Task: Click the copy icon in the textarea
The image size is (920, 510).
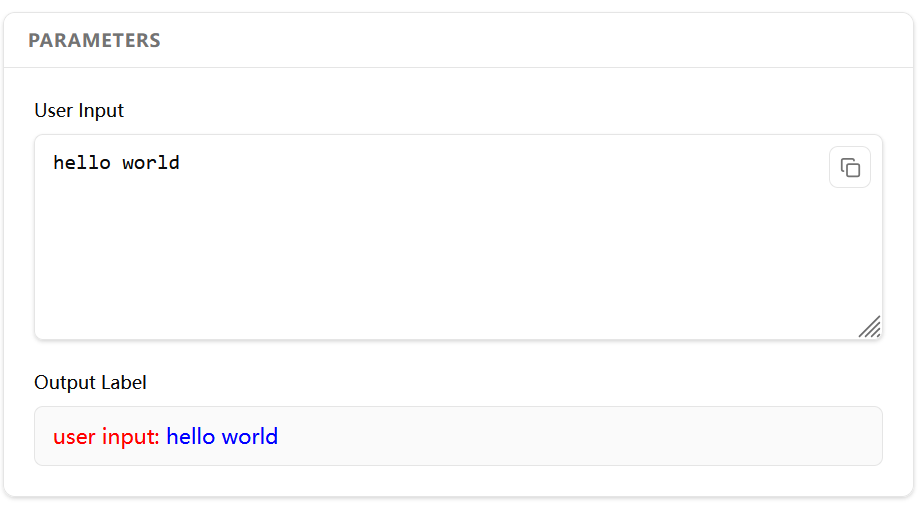Action: [x=850, y=168]
